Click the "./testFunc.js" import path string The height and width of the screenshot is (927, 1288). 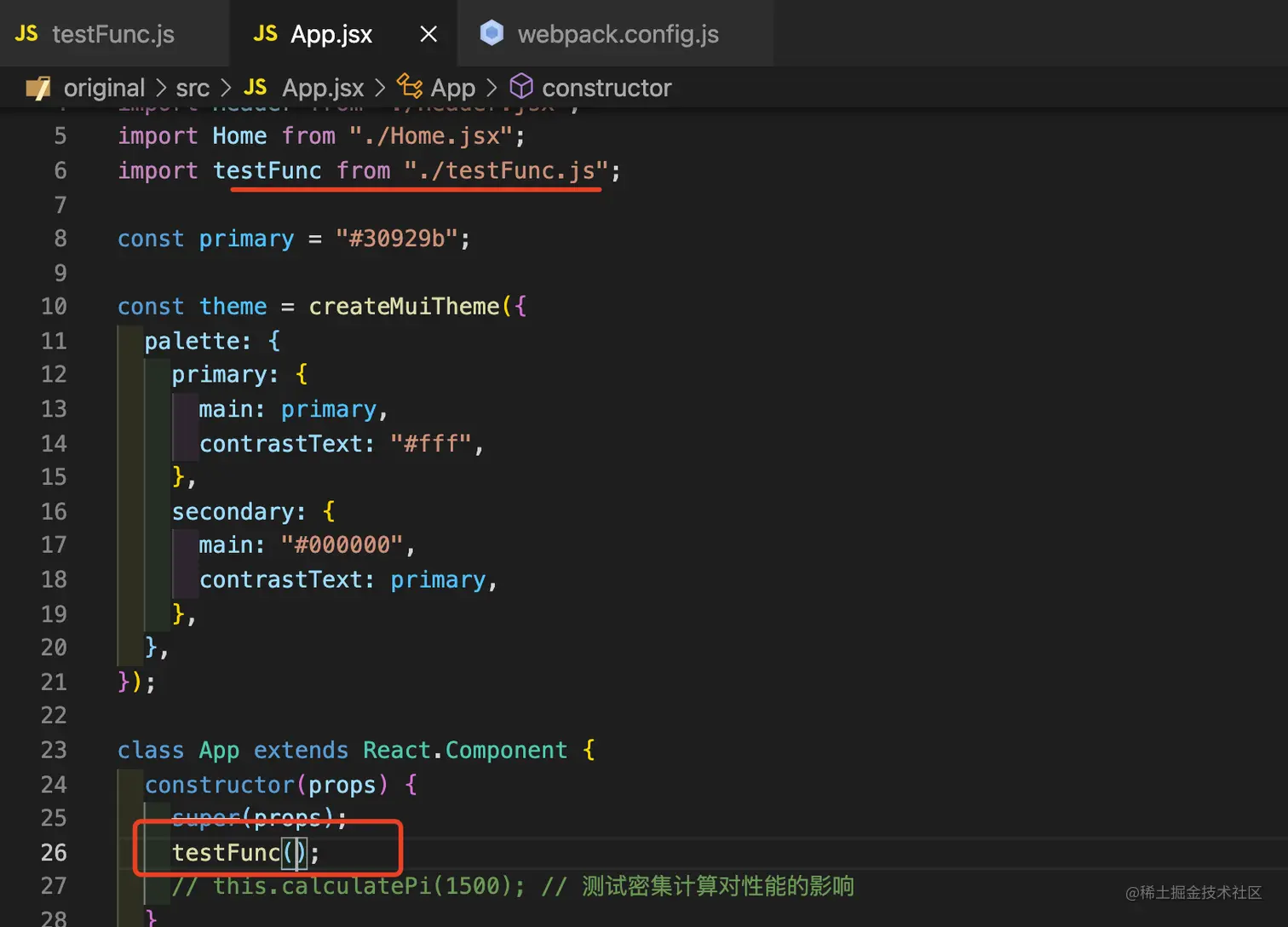coord(506,170)
